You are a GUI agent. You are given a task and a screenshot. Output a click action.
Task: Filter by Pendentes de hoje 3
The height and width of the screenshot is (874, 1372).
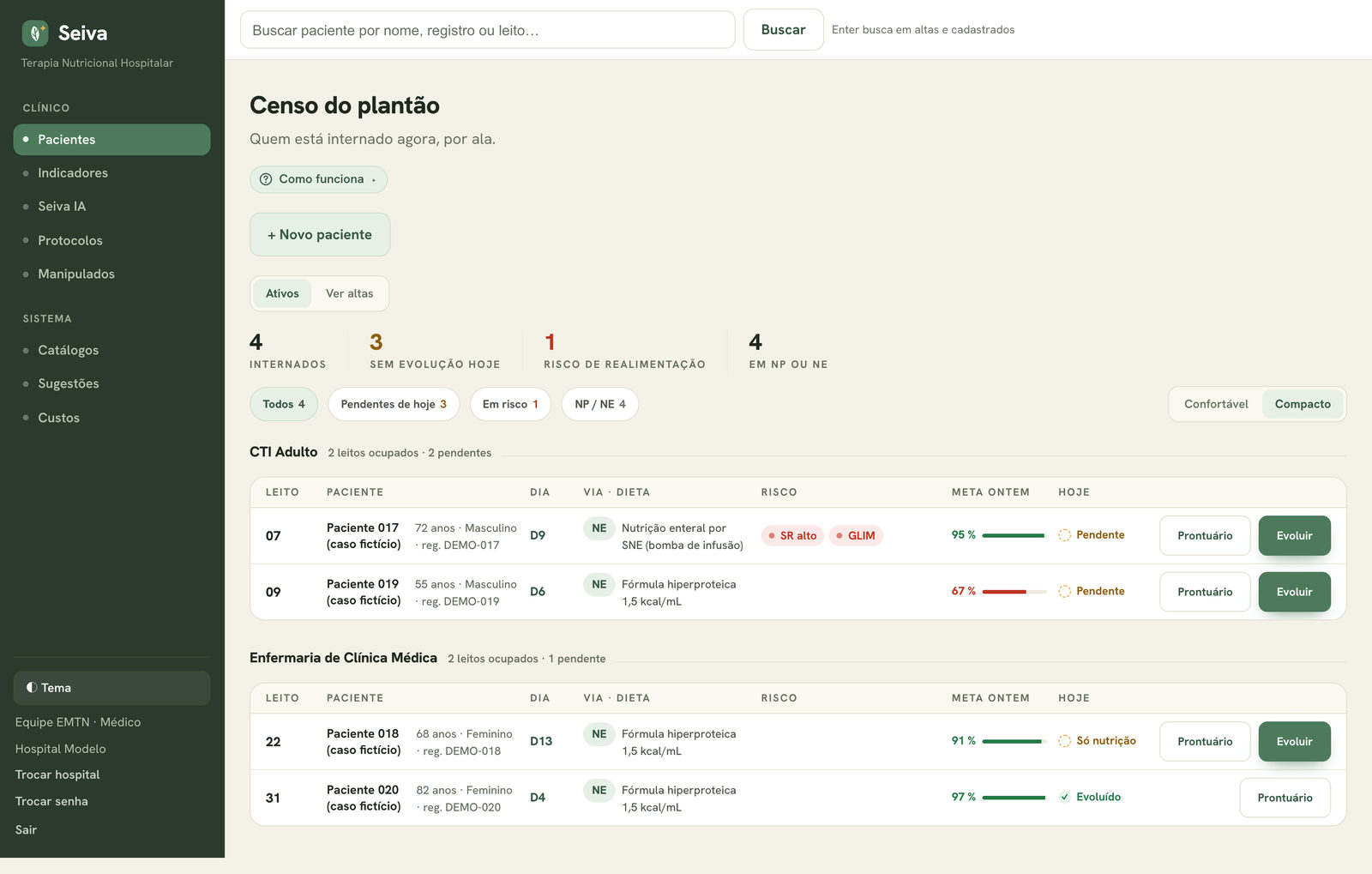point(394,404)
